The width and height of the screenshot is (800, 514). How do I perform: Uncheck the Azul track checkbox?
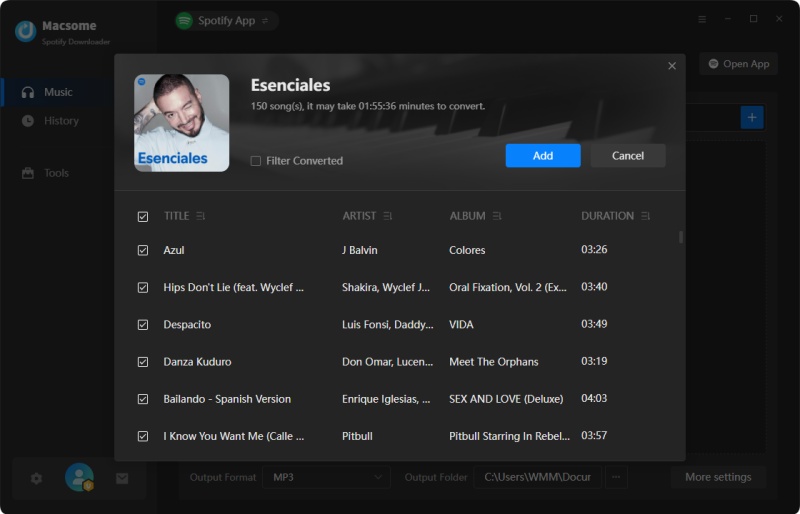143,251
